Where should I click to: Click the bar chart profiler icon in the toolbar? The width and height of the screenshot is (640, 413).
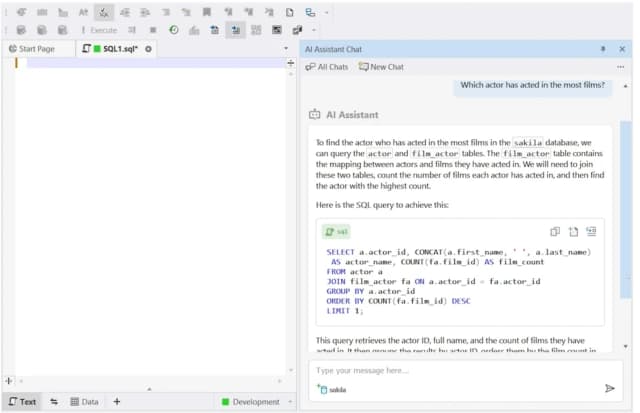tap(194, 30)
